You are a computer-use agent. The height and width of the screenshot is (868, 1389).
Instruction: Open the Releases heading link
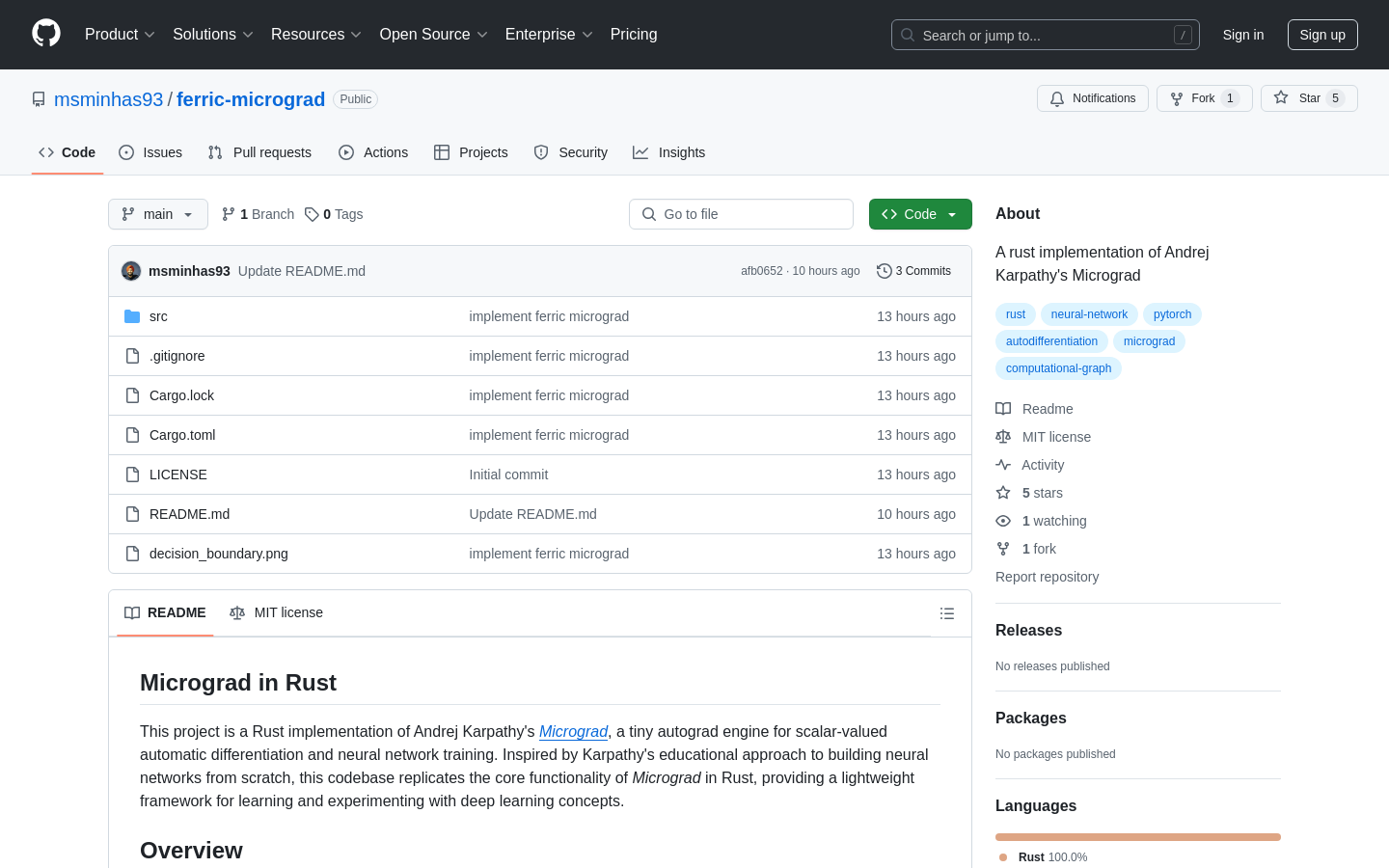[1028, 631]
